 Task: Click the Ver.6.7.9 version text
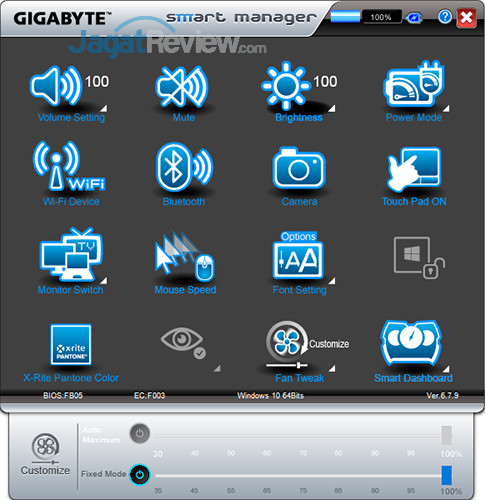(x=442, y=396)
